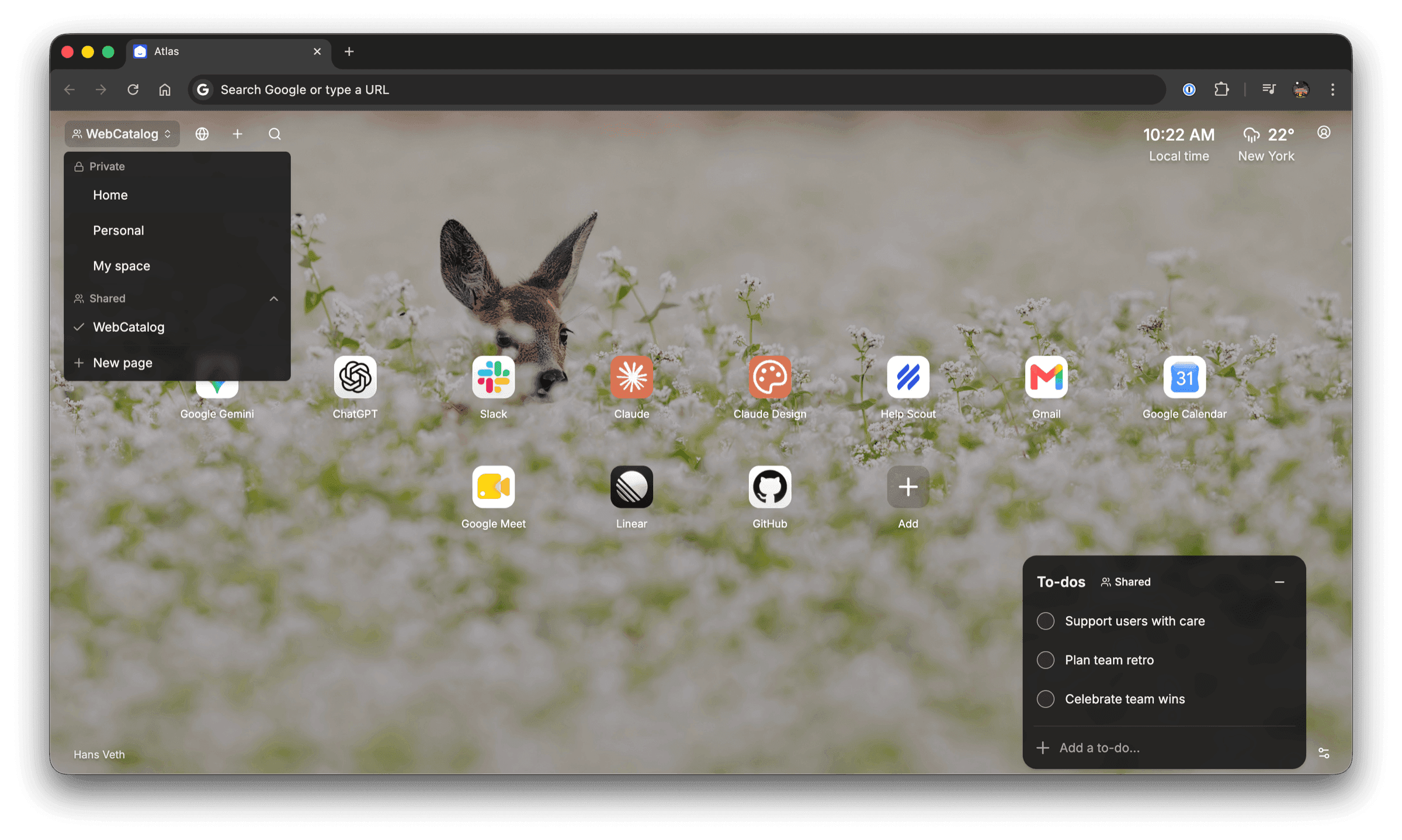
Task: Open the browser three-dot menu
Action: point(1332,89)
